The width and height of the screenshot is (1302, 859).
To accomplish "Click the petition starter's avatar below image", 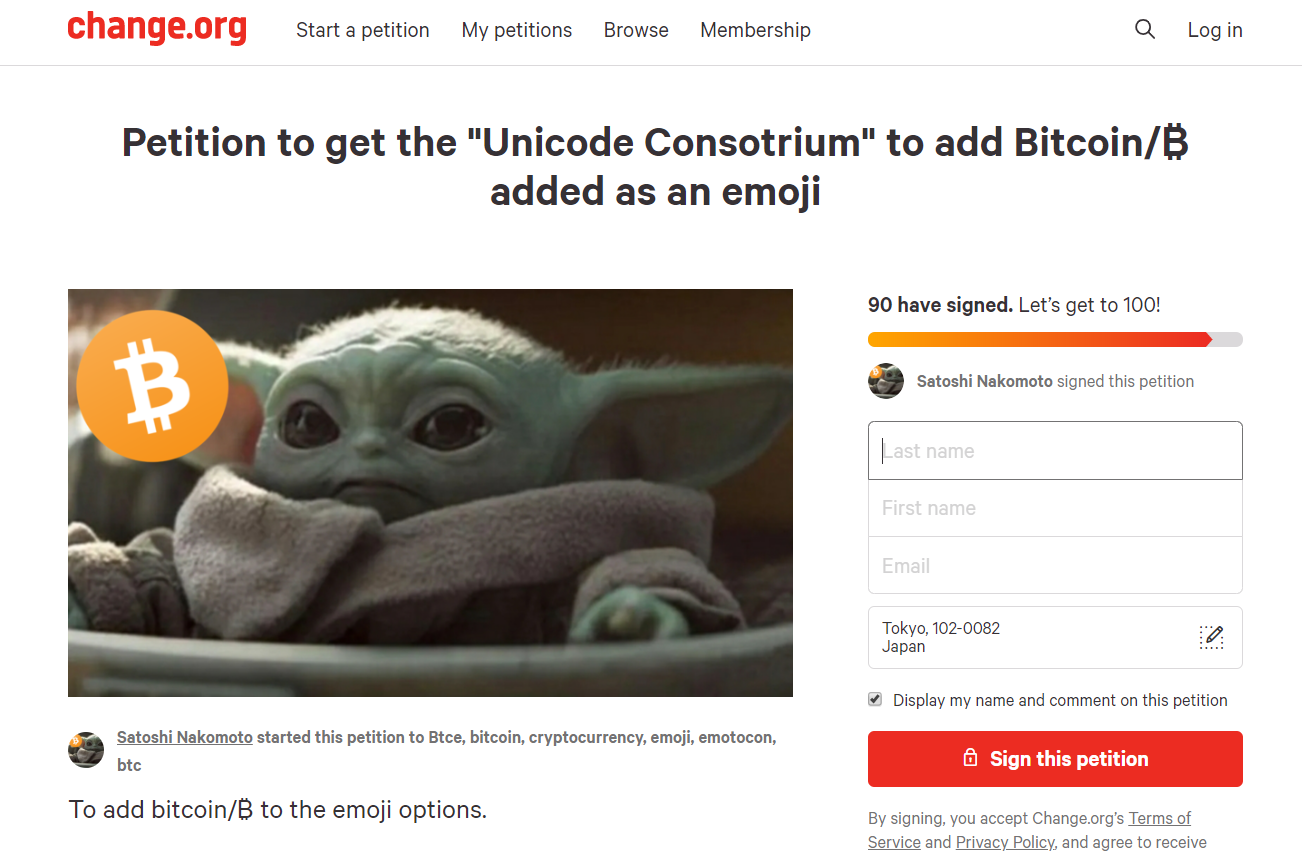I will point(86,750).
